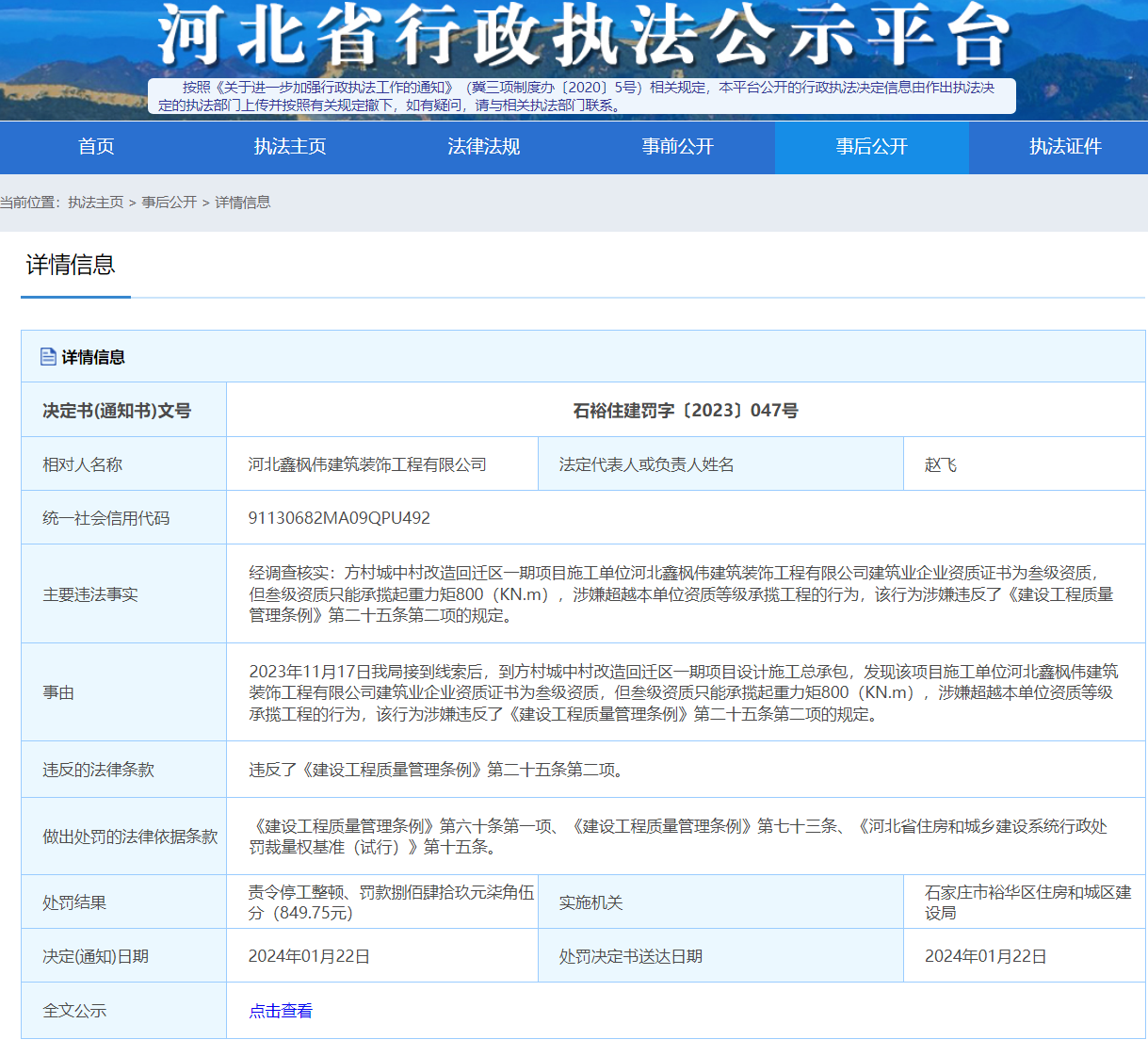
Task: Select the 事前公开 navigation tab
Action: (x=677, y=147)
